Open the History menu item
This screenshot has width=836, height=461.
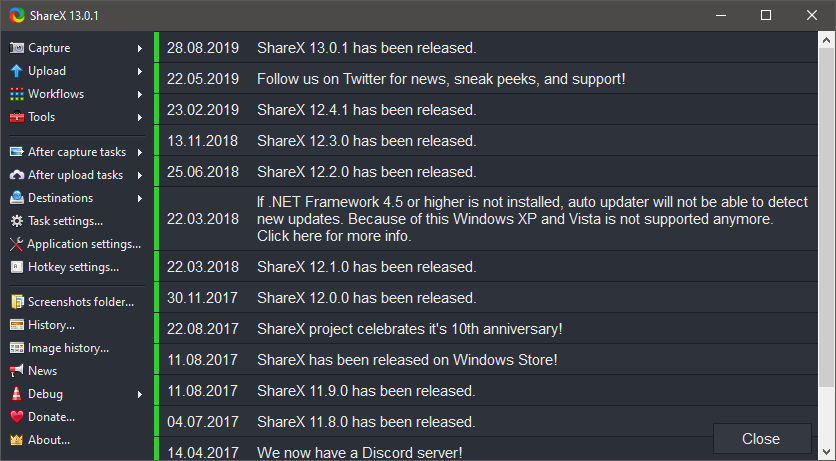click(50, 324)
